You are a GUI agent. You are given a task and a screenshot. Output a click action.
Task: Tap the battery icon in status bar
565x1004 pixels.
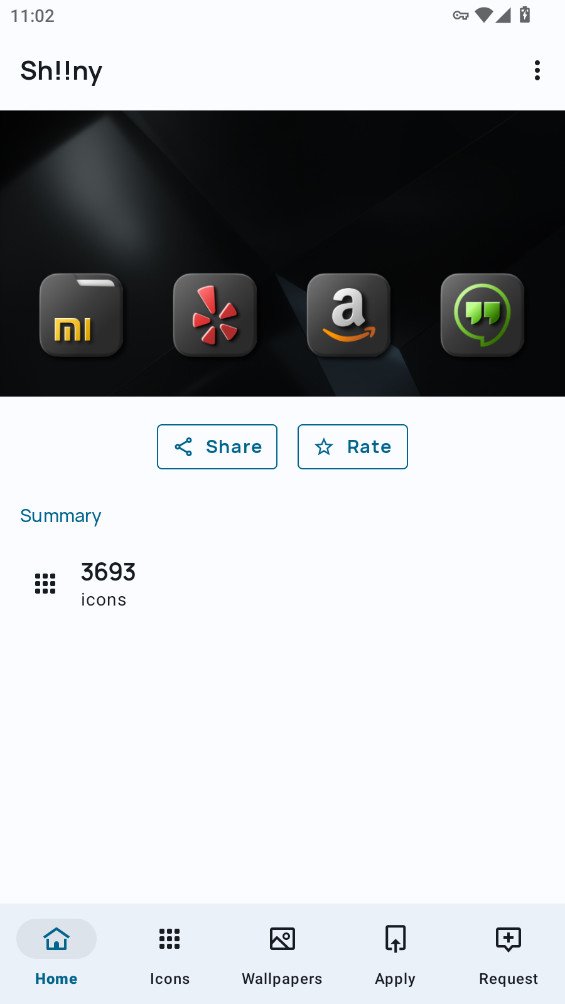525,15
